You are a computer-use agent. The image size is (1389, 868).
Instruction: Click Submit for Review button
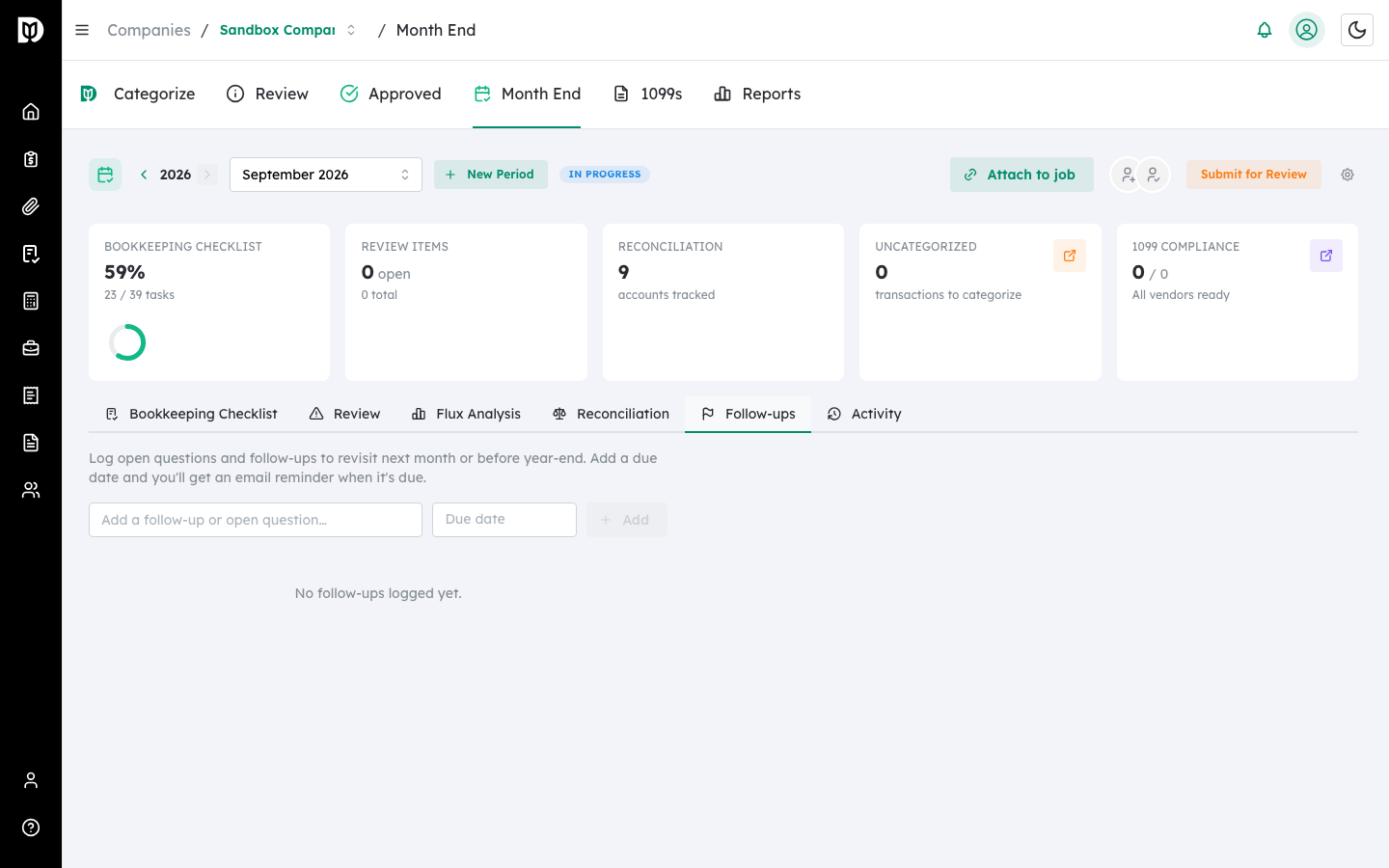point(1254,175)
